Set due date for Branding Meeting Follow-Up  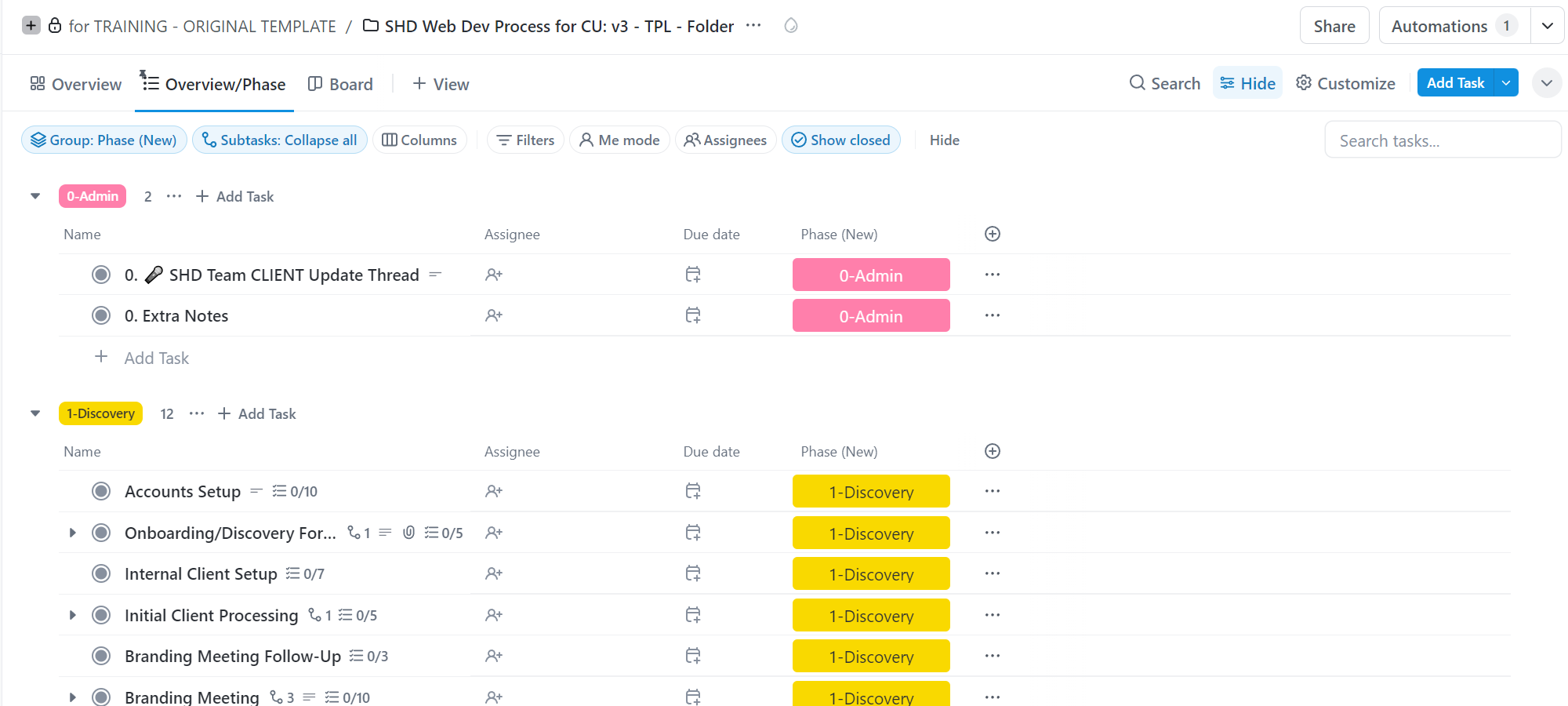click(x=692, y=656)
